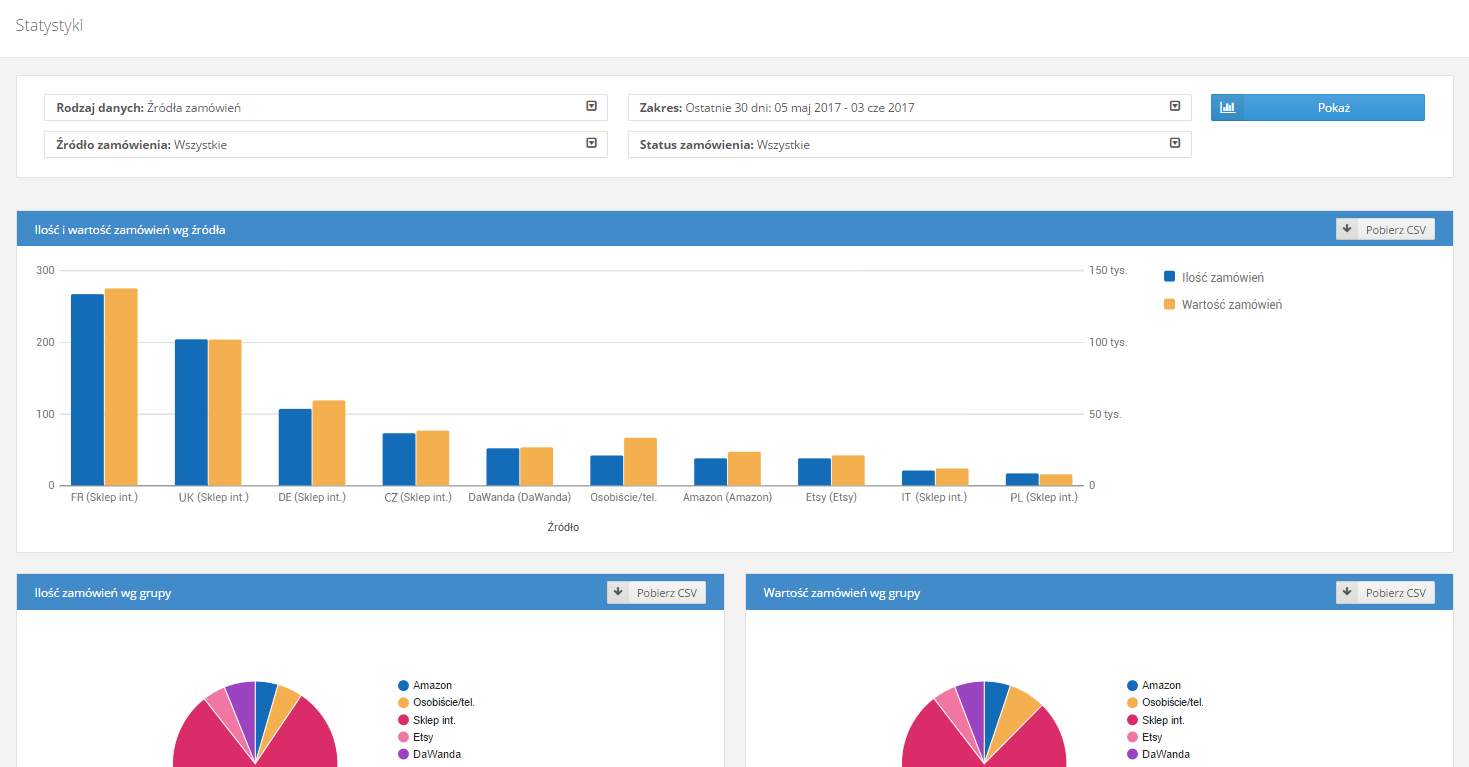1469x767 pixels.
Task: Open the Zakres date range dropdown arrow
Action: [x=1175, y=106]
